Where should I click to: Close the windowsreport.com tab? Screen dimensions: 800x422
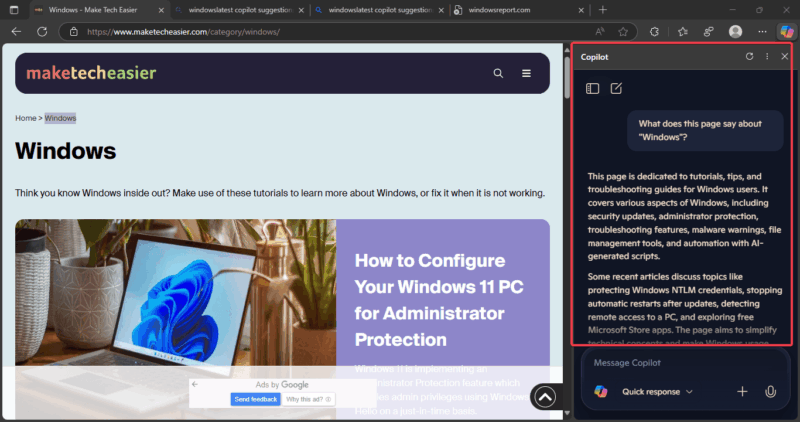pyautogui.click(x=581, y=10)
